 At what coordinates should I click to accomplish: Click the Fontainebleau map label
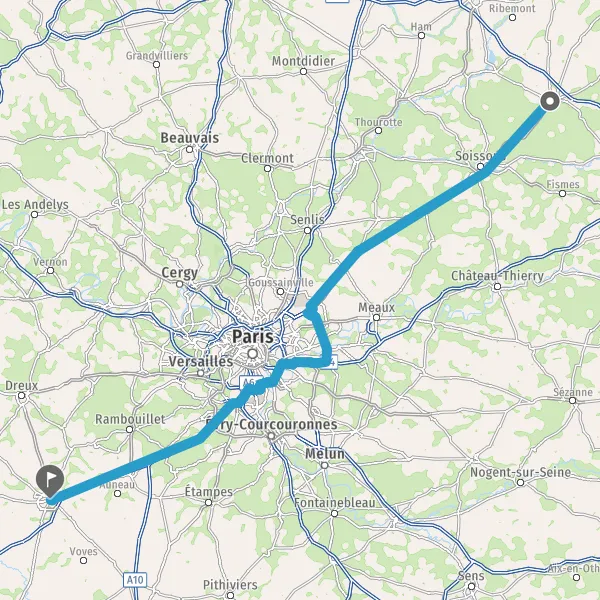[335, 502]
